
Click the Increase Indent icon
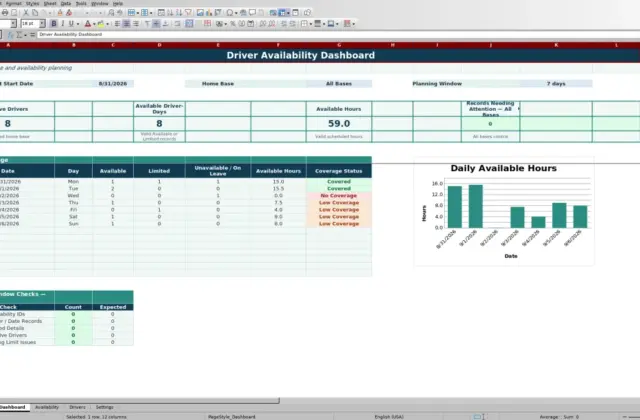[x=282, y=24]
